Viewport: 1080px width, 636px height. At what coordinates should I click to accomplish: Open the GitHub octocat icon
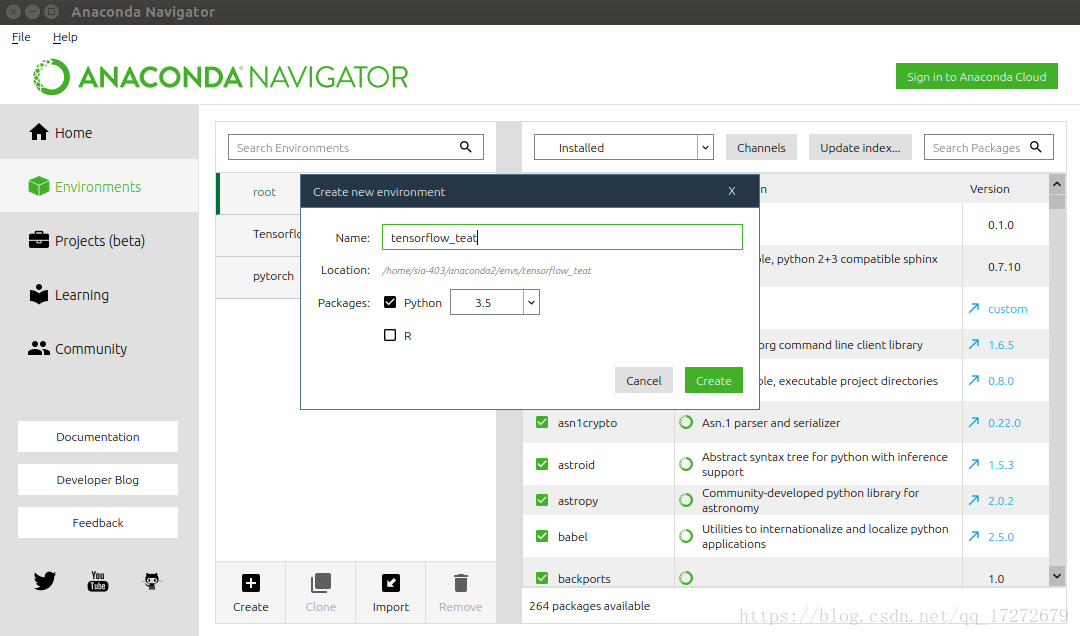[152, 581]
